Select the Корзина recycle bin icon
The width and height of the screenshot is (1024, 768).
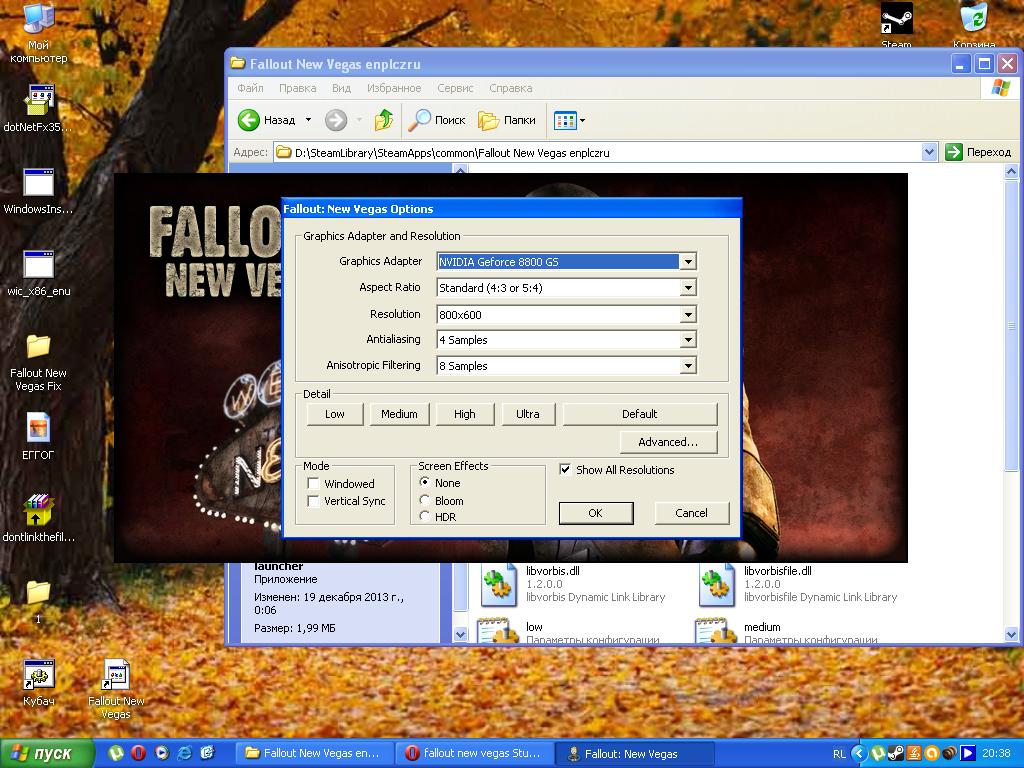coord(974,18)
